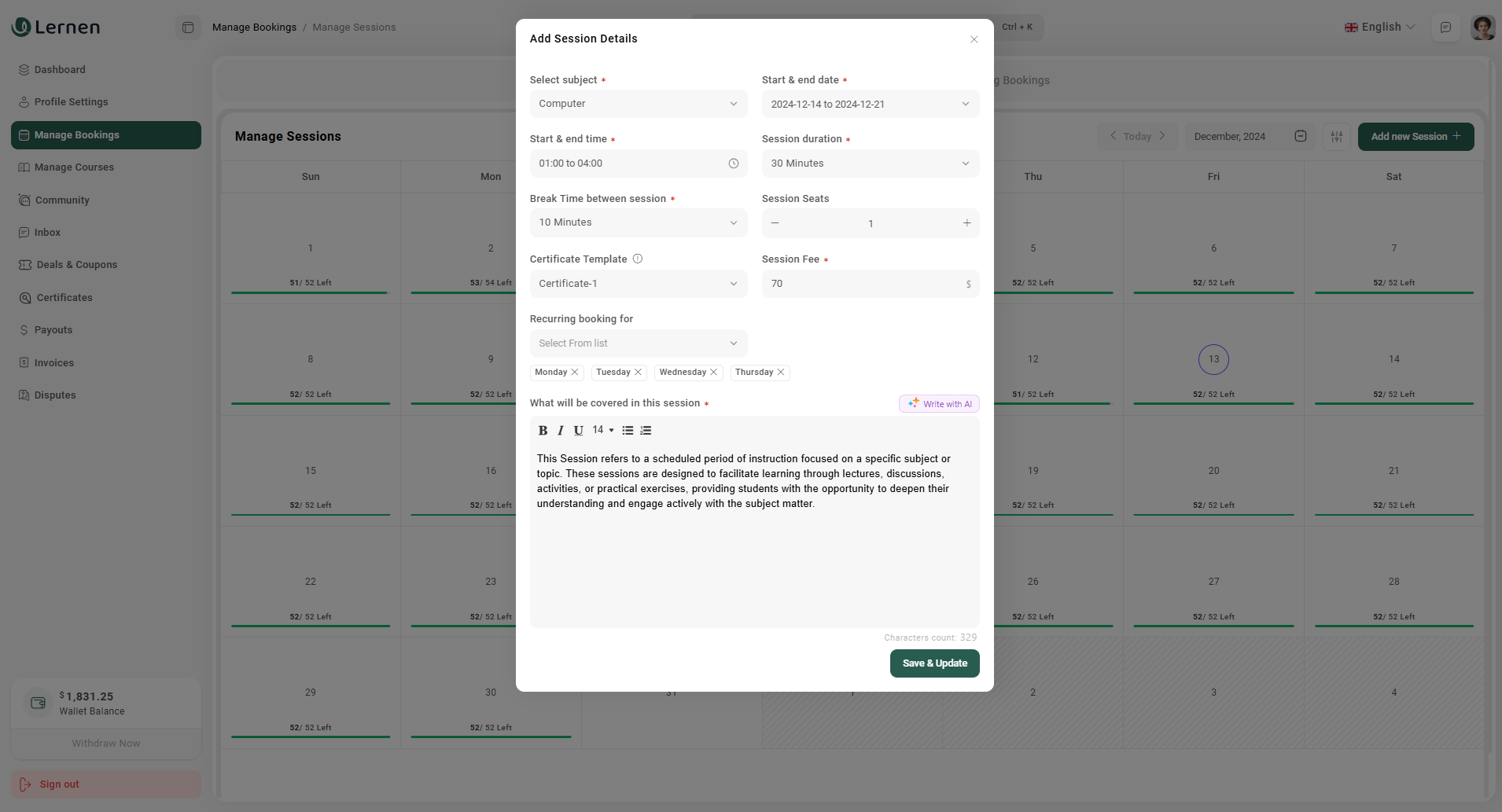
Task: Insert an unordered bullet list
Action: 628,431
